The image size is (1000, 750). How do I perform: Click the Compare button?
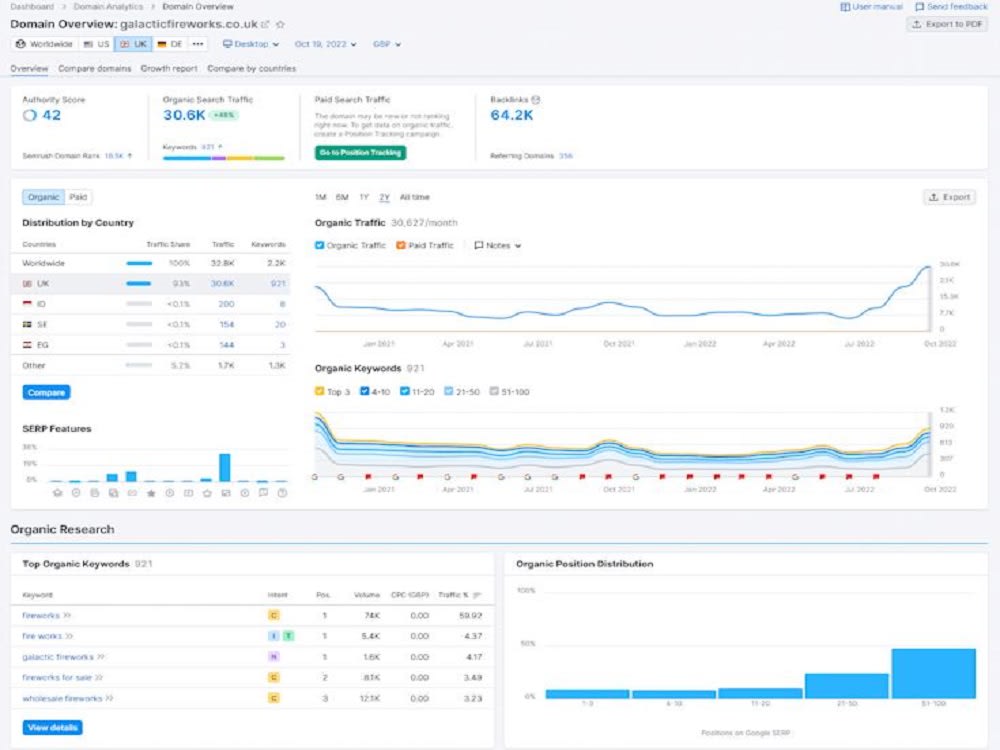click(47, 392)
